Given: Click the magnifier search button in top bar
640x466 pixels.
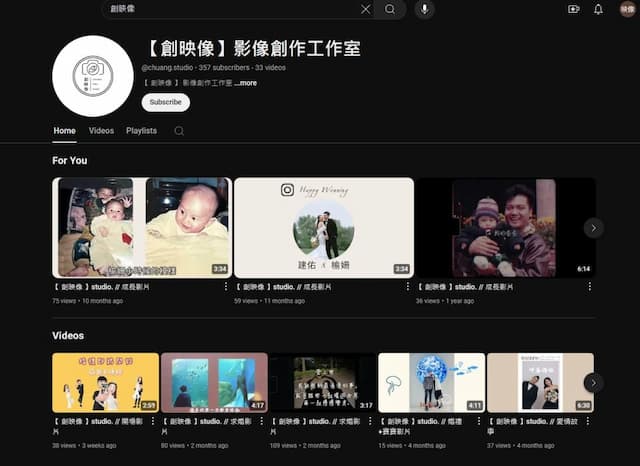Looking at the screenshot, I should (390, 9).
